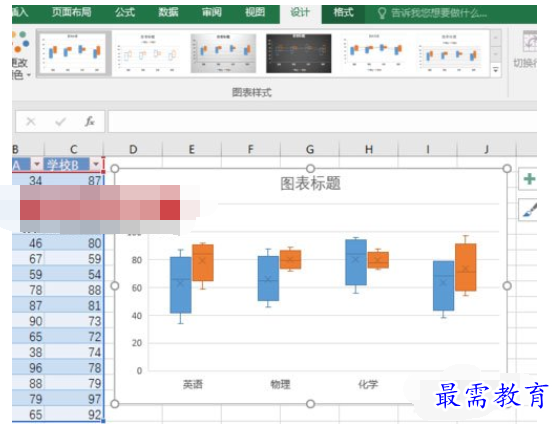Open the column A header filter dropdown
Screen dimensions: 557x427
[37, 164]
